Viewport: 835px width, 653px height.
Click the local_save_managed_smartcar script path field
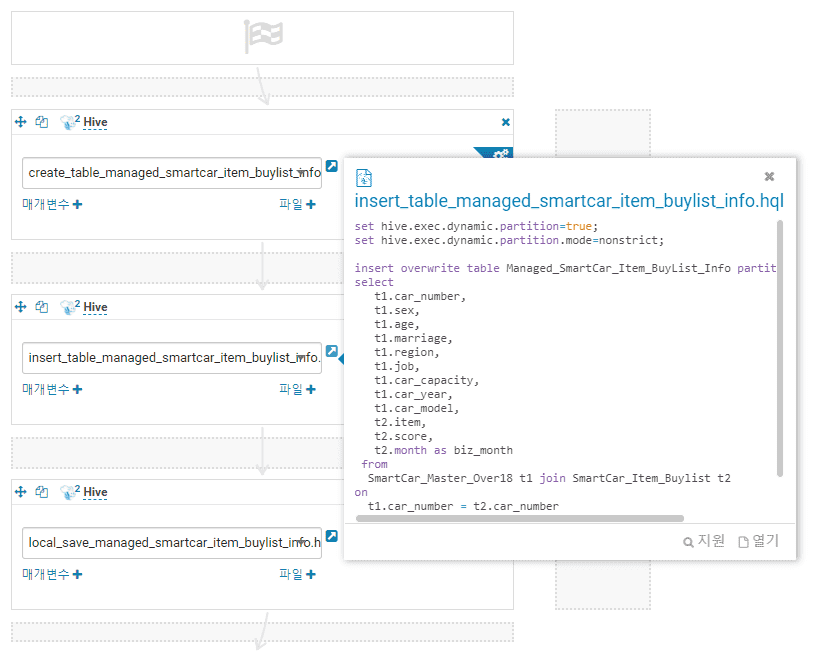[x=172, y=543]
